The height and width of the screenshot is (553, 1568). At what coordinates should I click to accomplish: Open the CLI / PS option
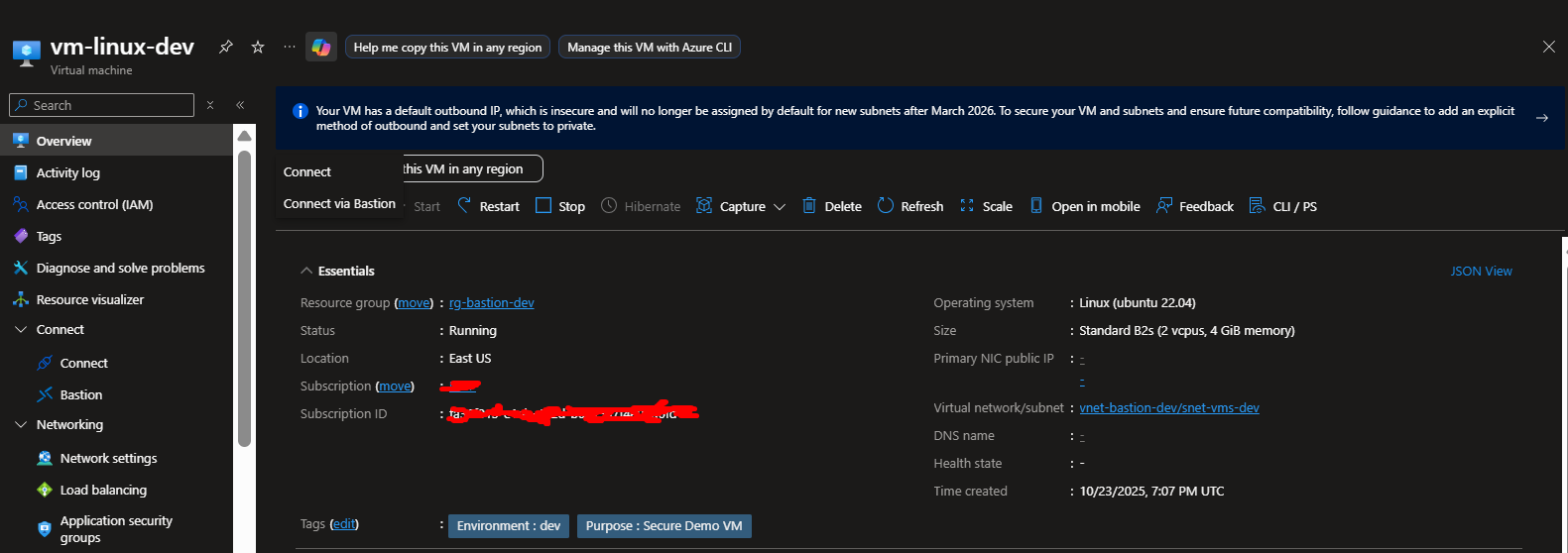click(x=1282, y=206)
